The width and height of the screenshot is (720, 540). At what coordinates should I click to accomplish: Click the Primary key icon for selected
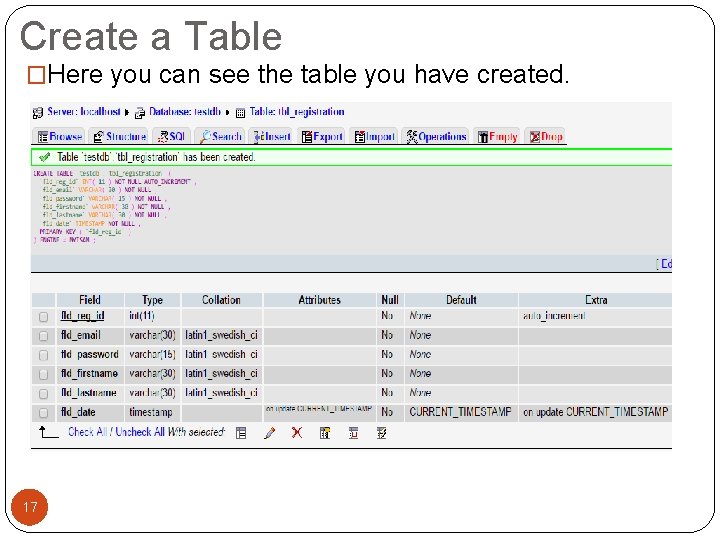pyautogui.click(x=325, y=433)
